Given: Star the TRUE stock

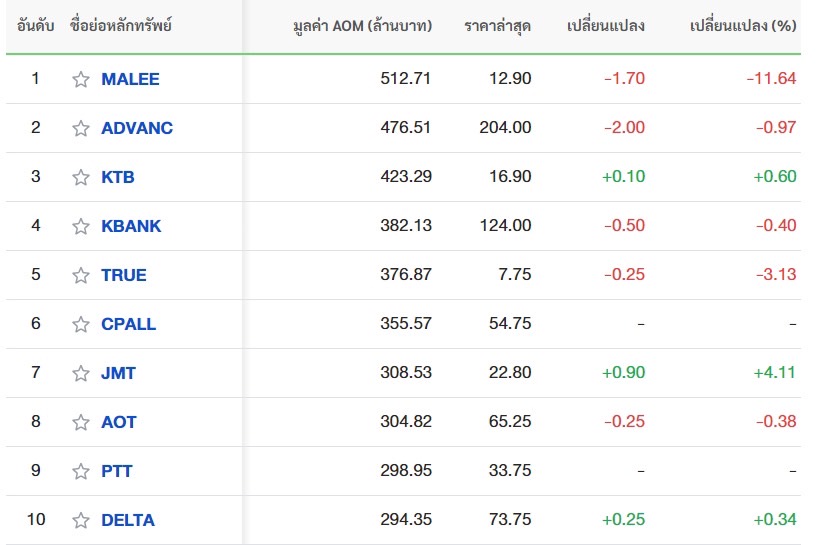Looking at the screenshot, I should (80, 275).
